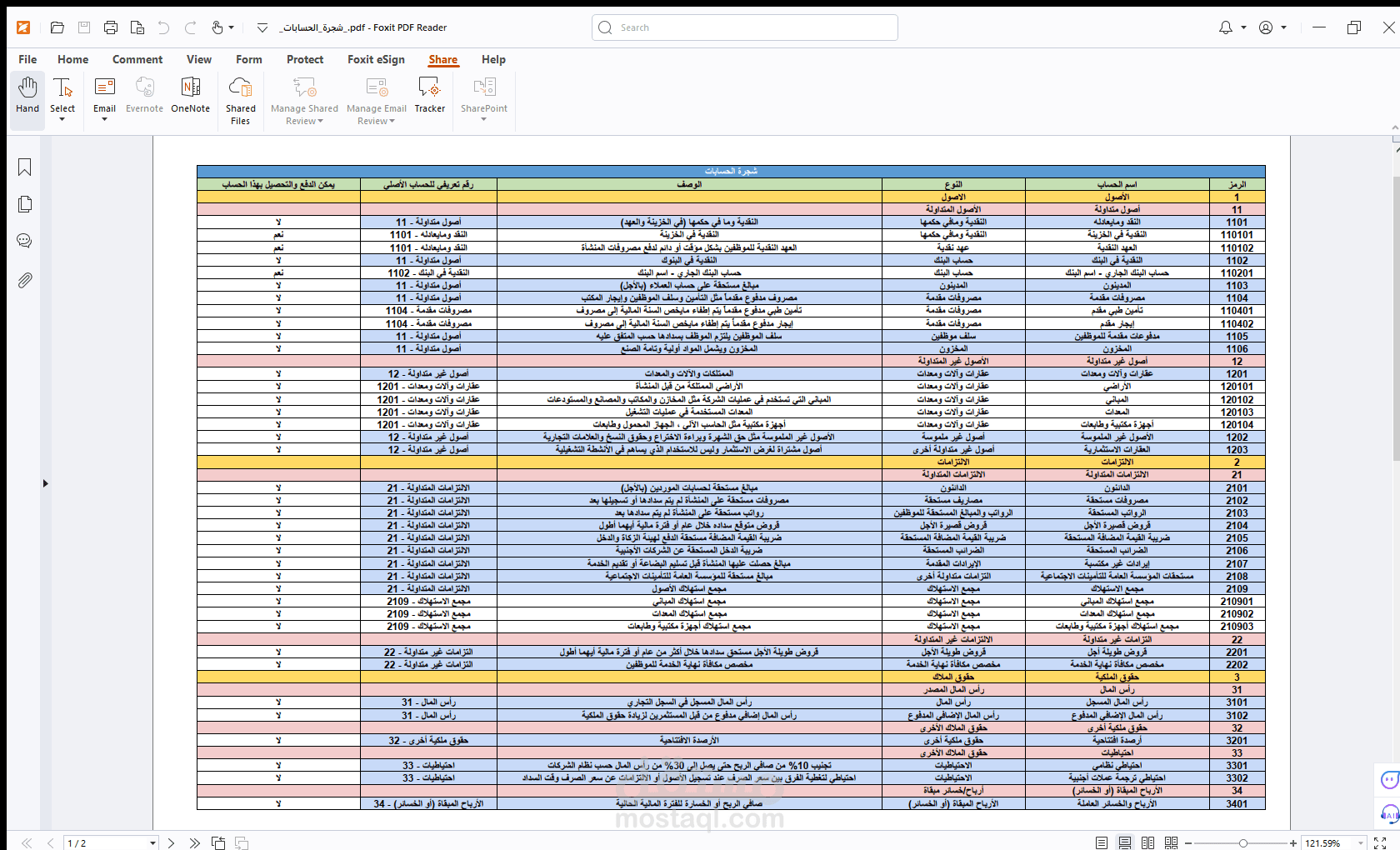Click account code cell 3401
The height and width of the screenshot is (850, 1400).
[x=1237, y=804]
